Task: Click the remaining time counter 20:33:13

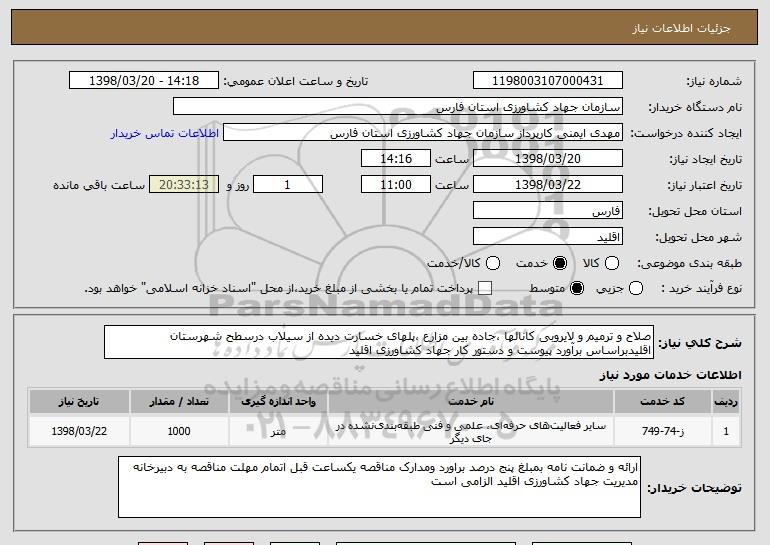Action: 184,185
